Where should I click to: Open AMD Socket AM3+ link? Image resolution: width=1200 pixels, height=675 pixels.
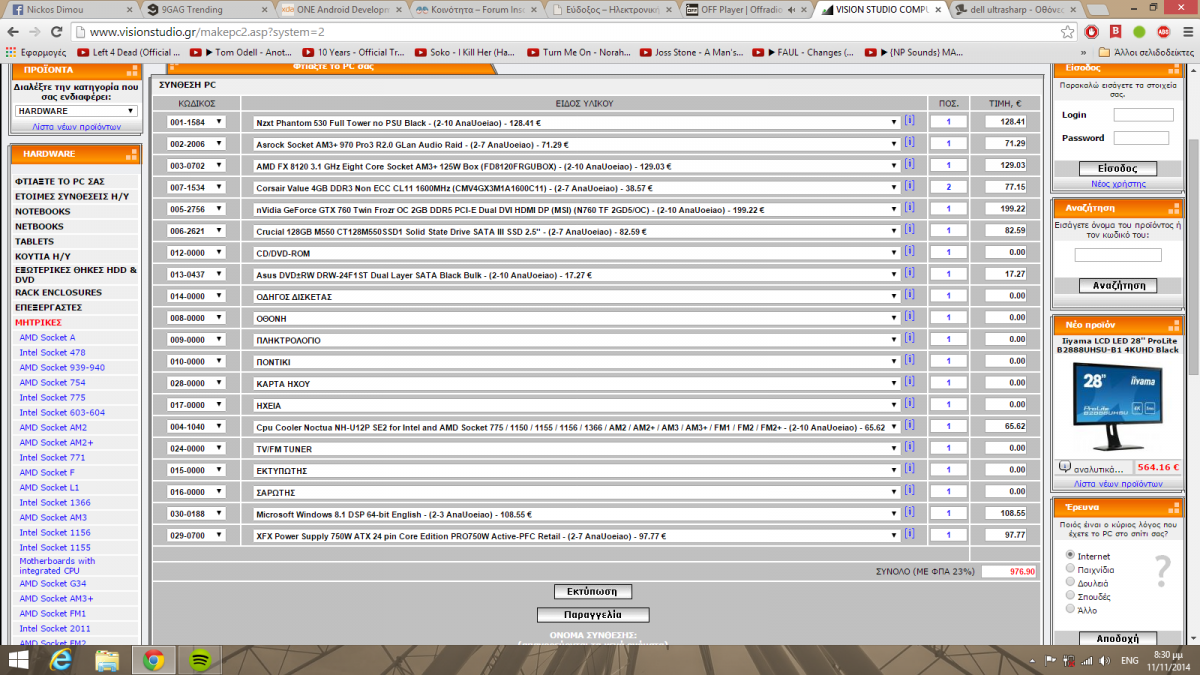56,598
